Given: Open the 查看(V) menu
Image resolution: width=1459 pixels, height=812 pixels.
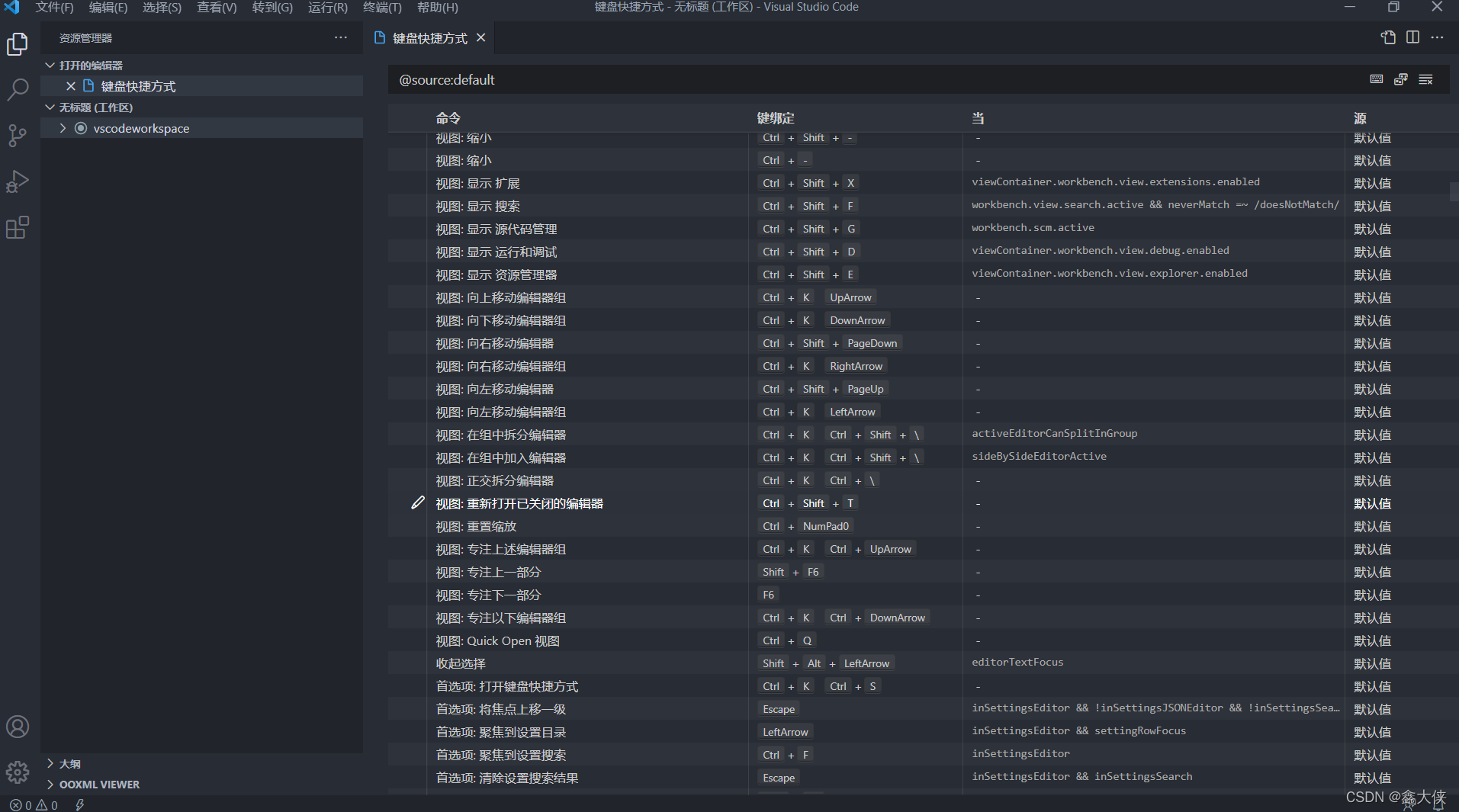Looking at the screenshot, I should click(217, 7).
